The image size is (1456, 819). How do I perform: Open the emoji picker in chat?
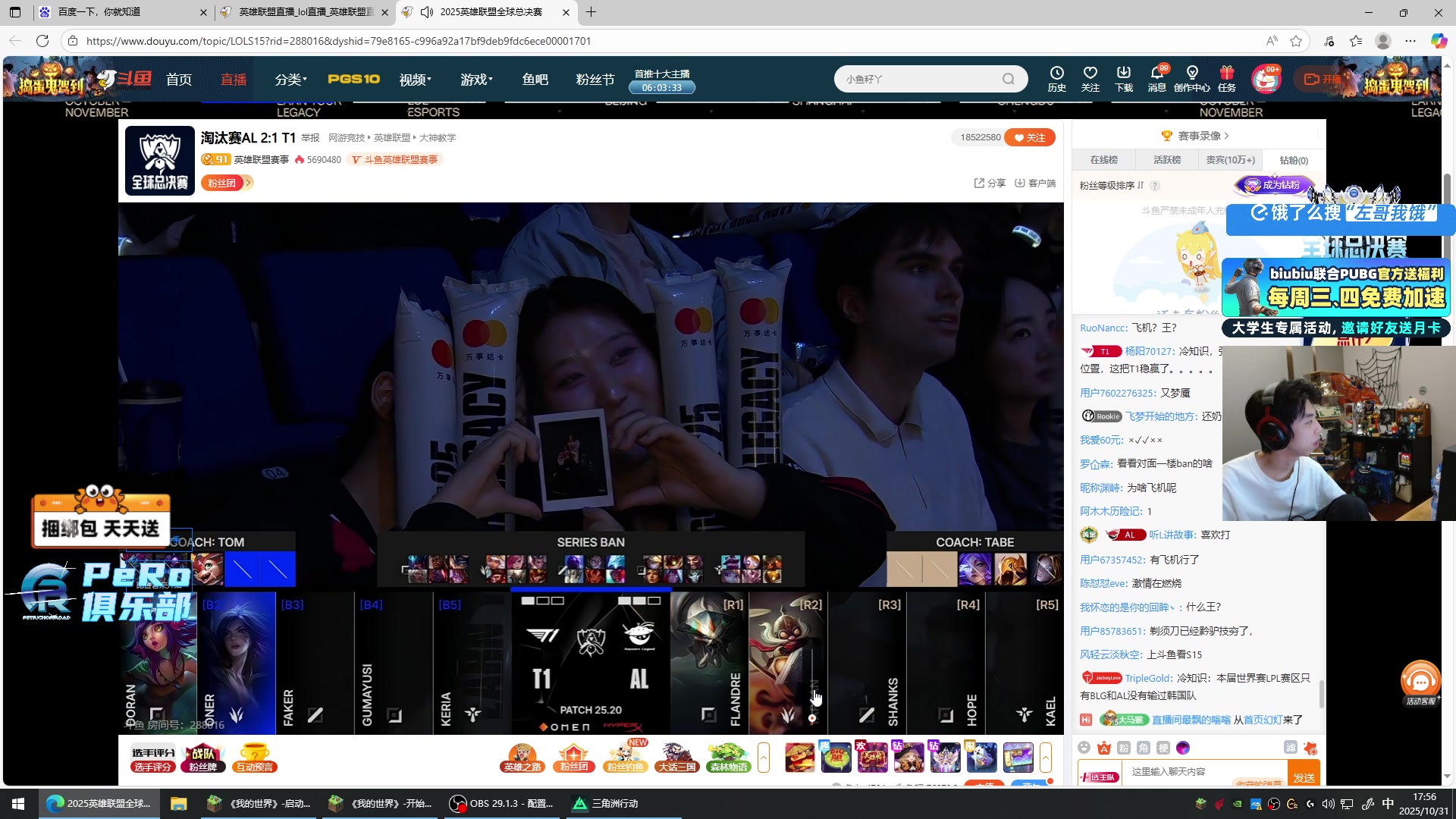(1084, 748)
